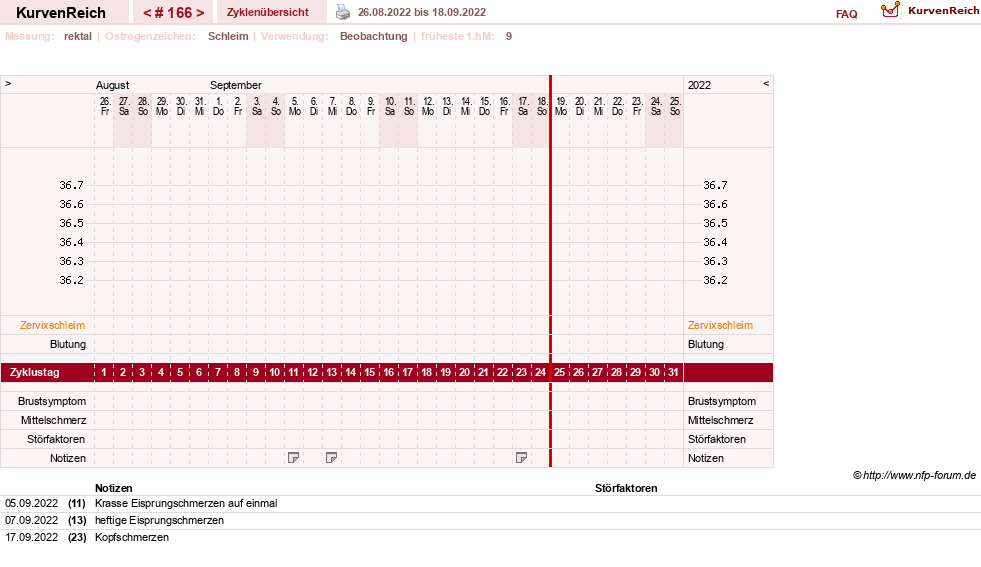The height and width of the screenshot is (567, 981).
Task: Click the left Brustsymptom row label
Action: (x=52, y=401)
